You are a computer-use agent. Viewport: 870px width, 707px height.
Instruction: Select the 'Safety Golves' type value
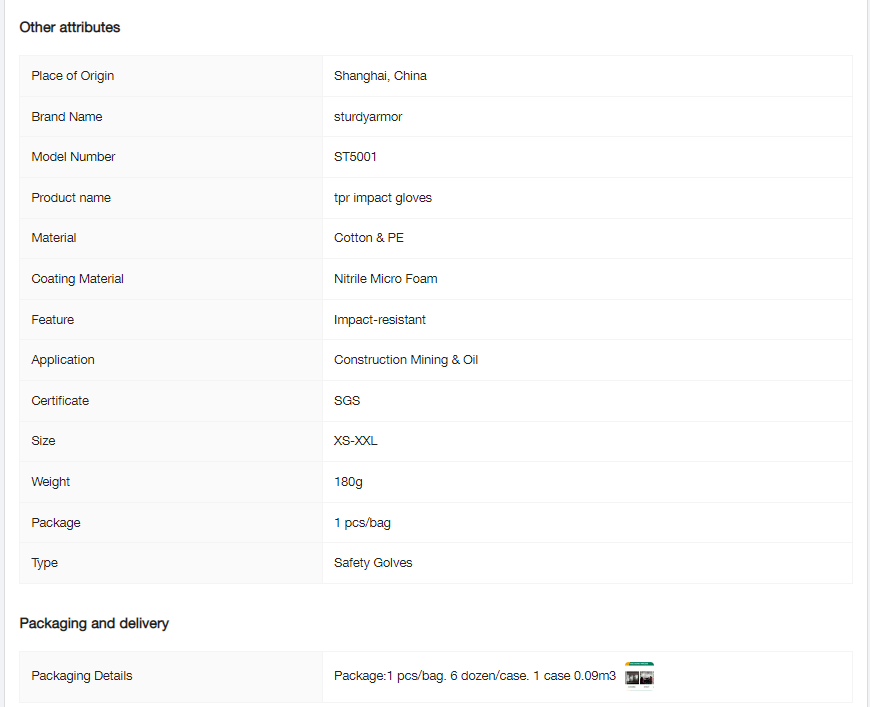point(373,563)
